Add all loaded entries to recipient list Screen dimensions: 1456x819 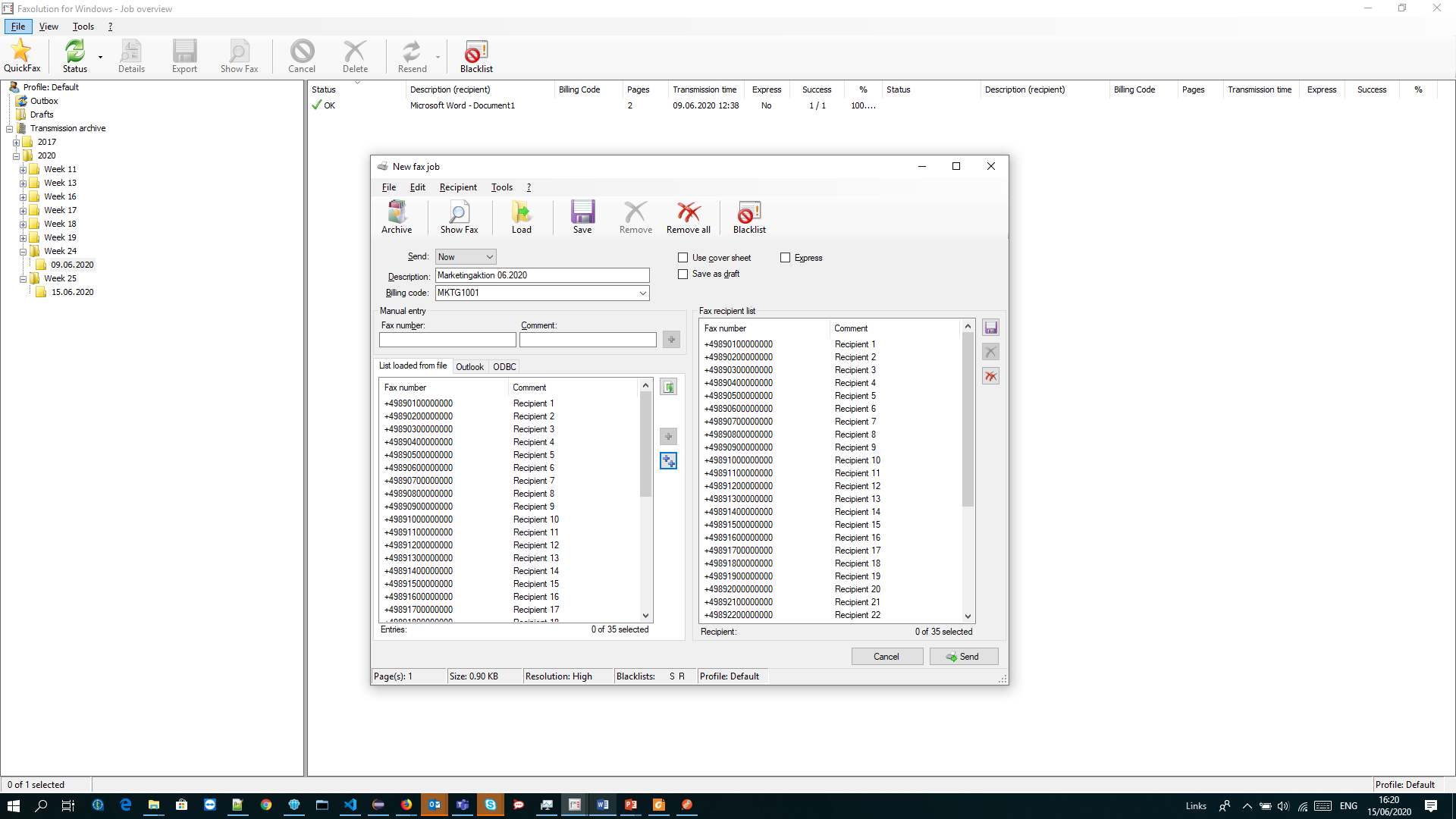668,460
